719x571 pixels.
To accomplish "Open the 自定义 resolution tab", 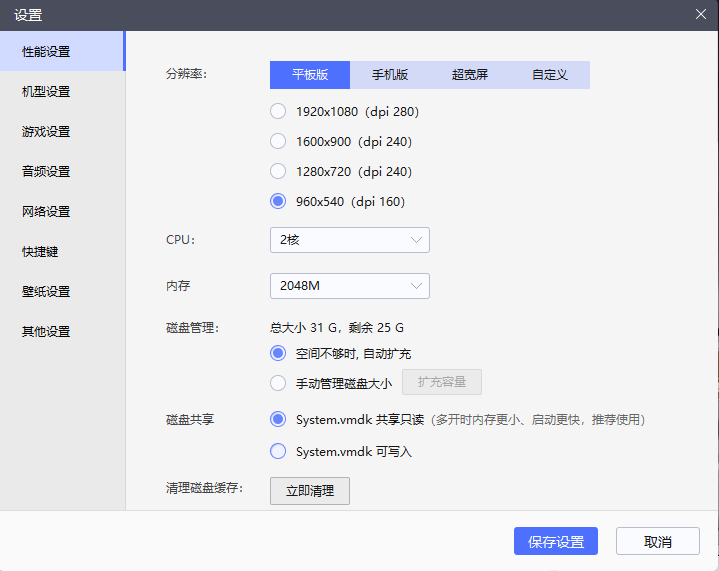I will [550, 75].
